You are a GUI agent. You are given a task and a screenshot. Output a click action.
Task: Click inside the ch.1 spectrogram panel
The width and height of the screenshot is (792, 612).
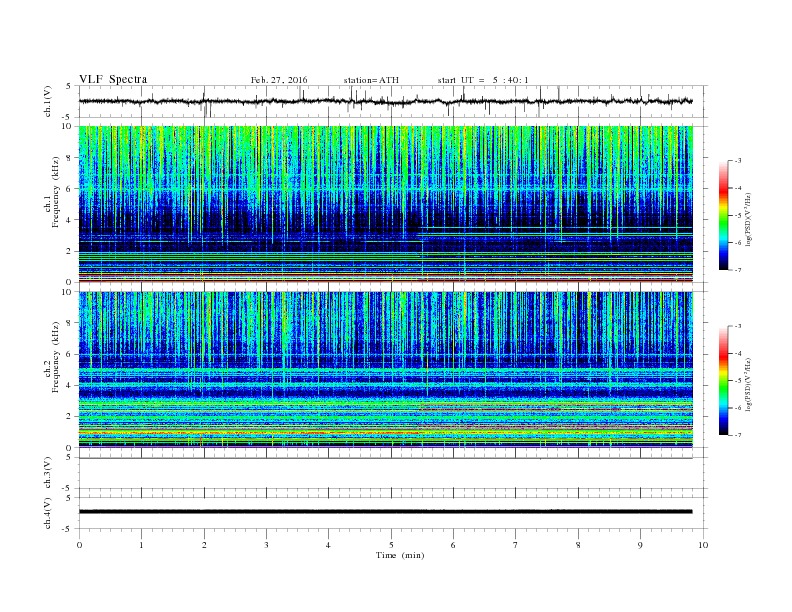[385, 204]
